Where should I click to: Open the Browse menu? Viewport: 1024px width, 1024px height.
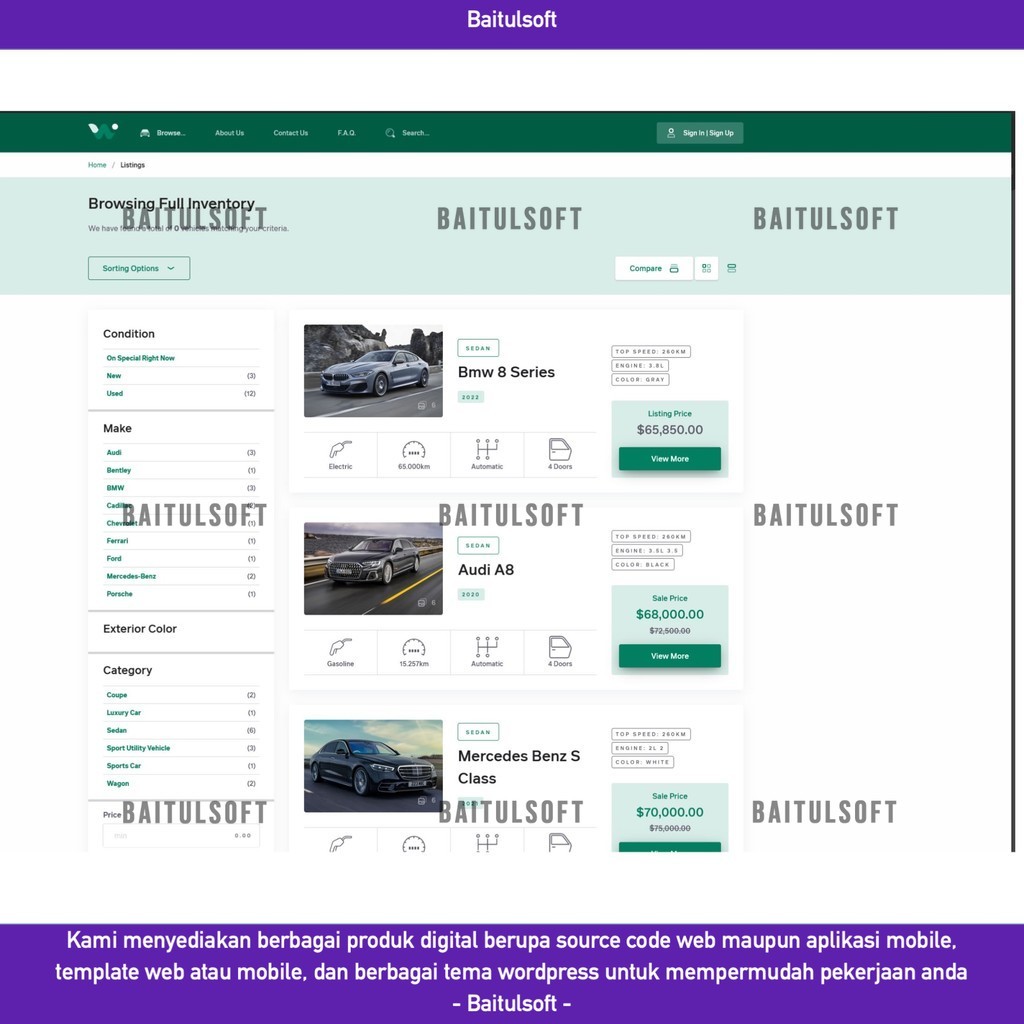pos(163,133)
